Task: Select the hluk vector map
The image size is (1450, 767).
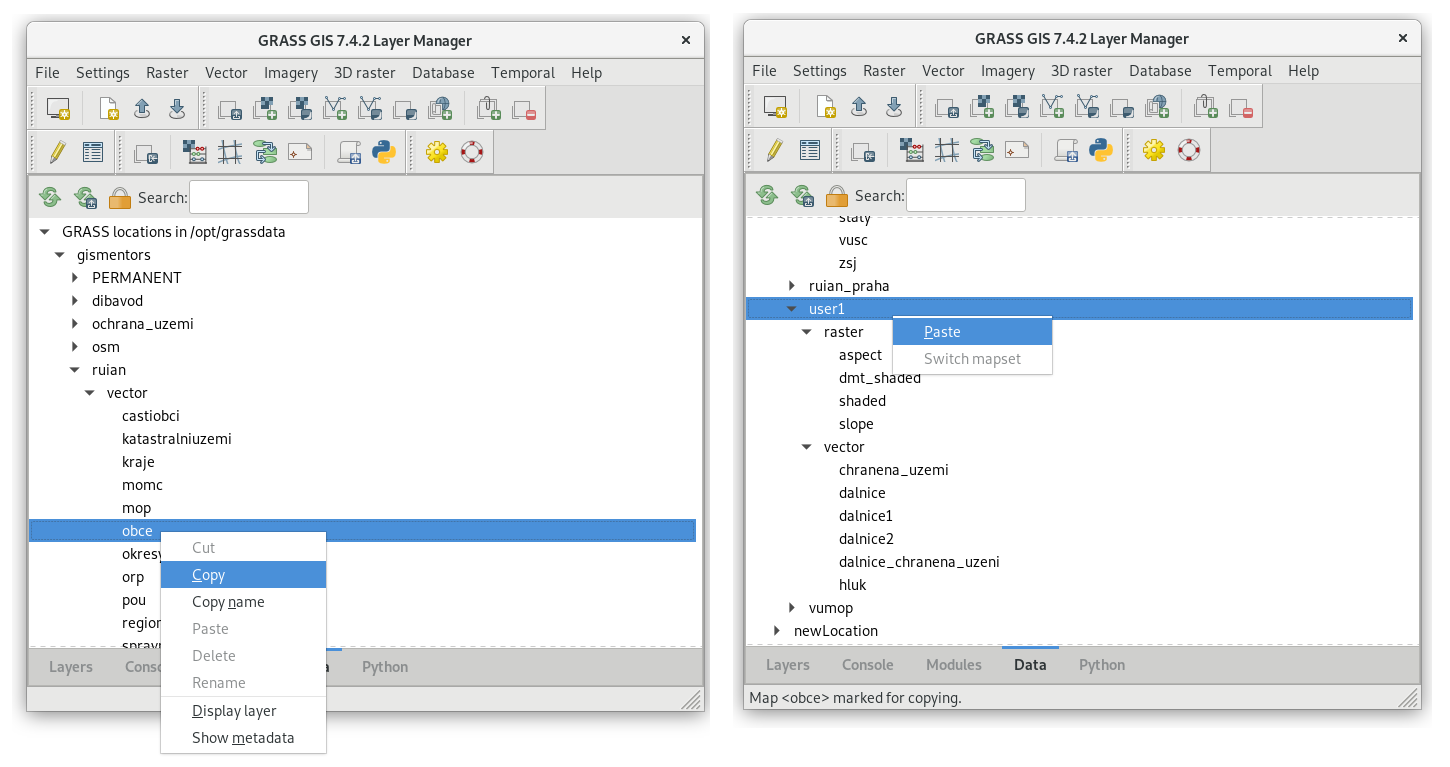Action: pyautogui.click(x=853, y=585)
